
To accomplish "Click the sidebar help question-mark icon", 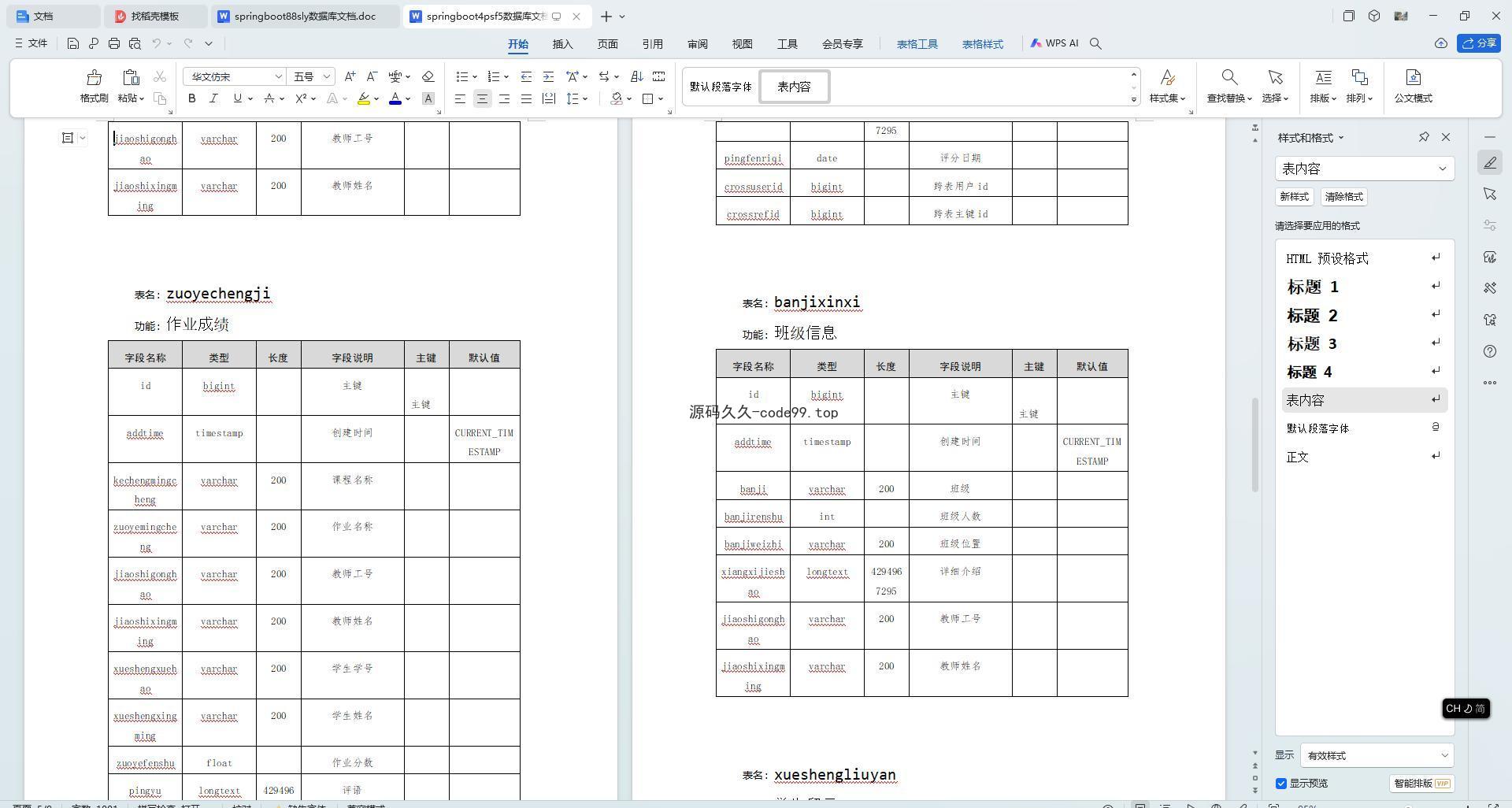I will tap(1490, 351).
